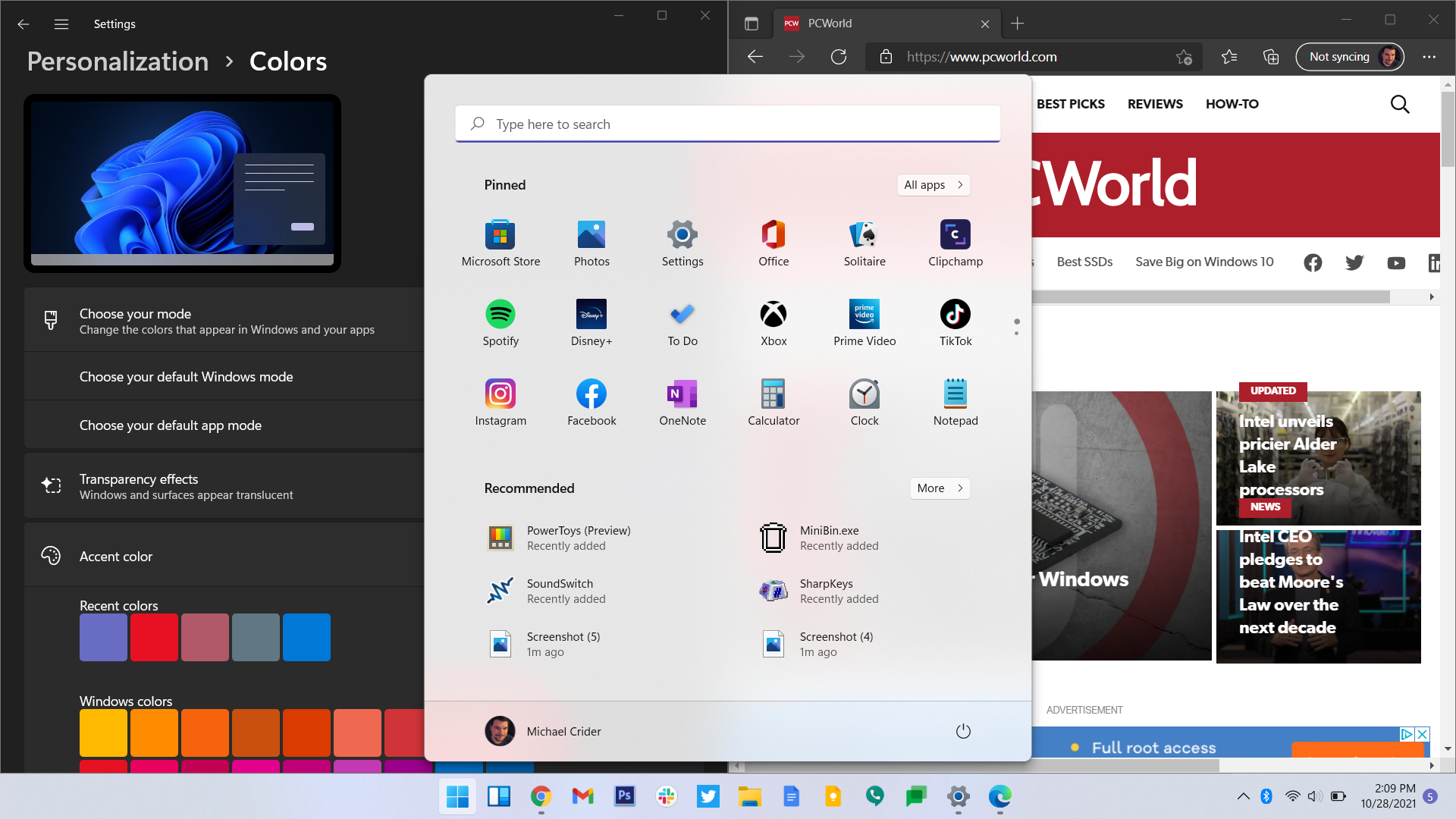Click the power button in the Start menu
Screen dimensions: 1456x819
pos(962,731)
